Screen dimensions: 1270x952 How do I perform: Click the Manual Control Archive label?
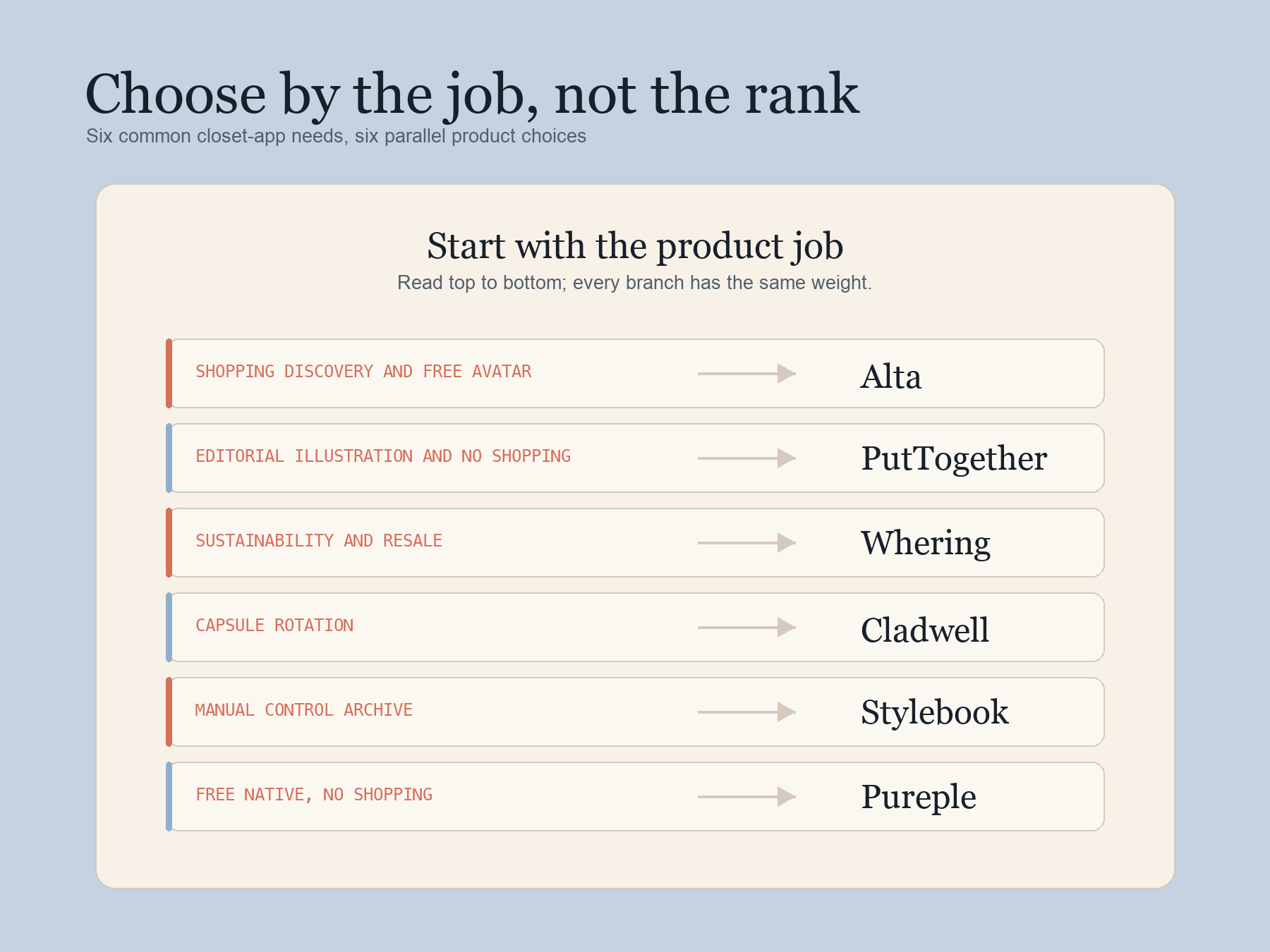pyautogui.click(x=304, y=710)
